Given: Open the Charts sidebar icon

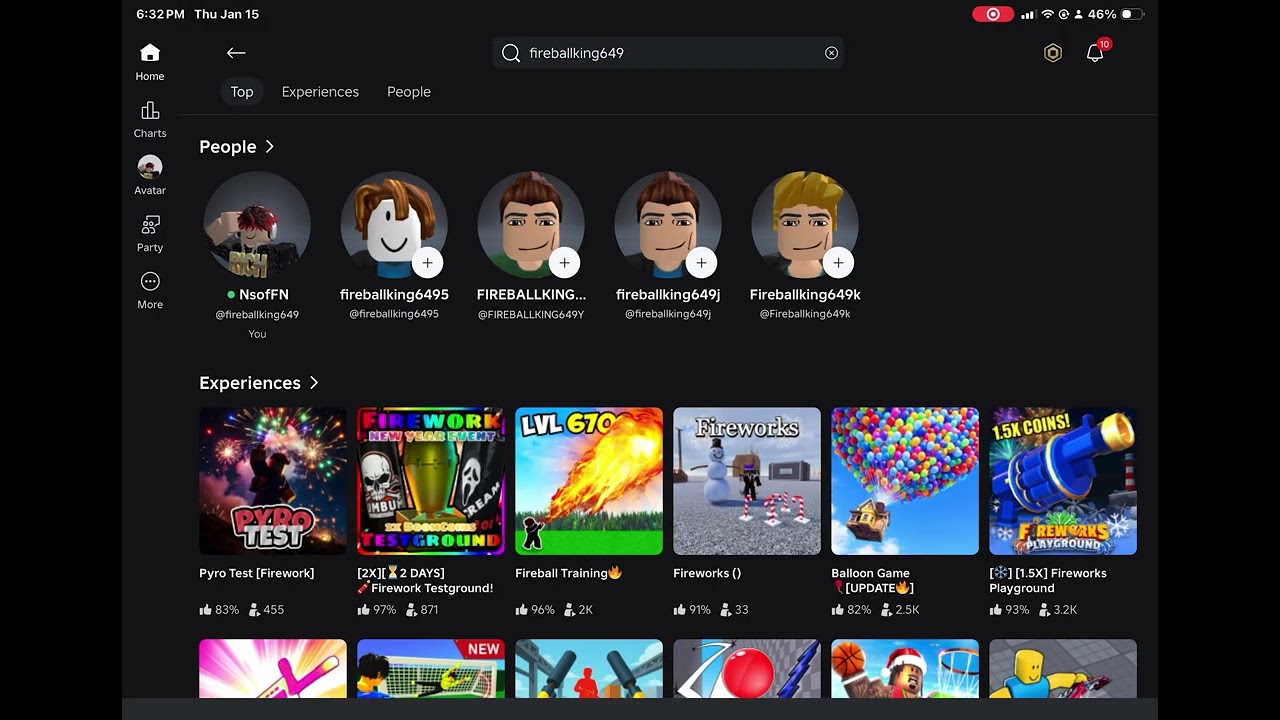Looking at the screenshot, I should 150,119.
